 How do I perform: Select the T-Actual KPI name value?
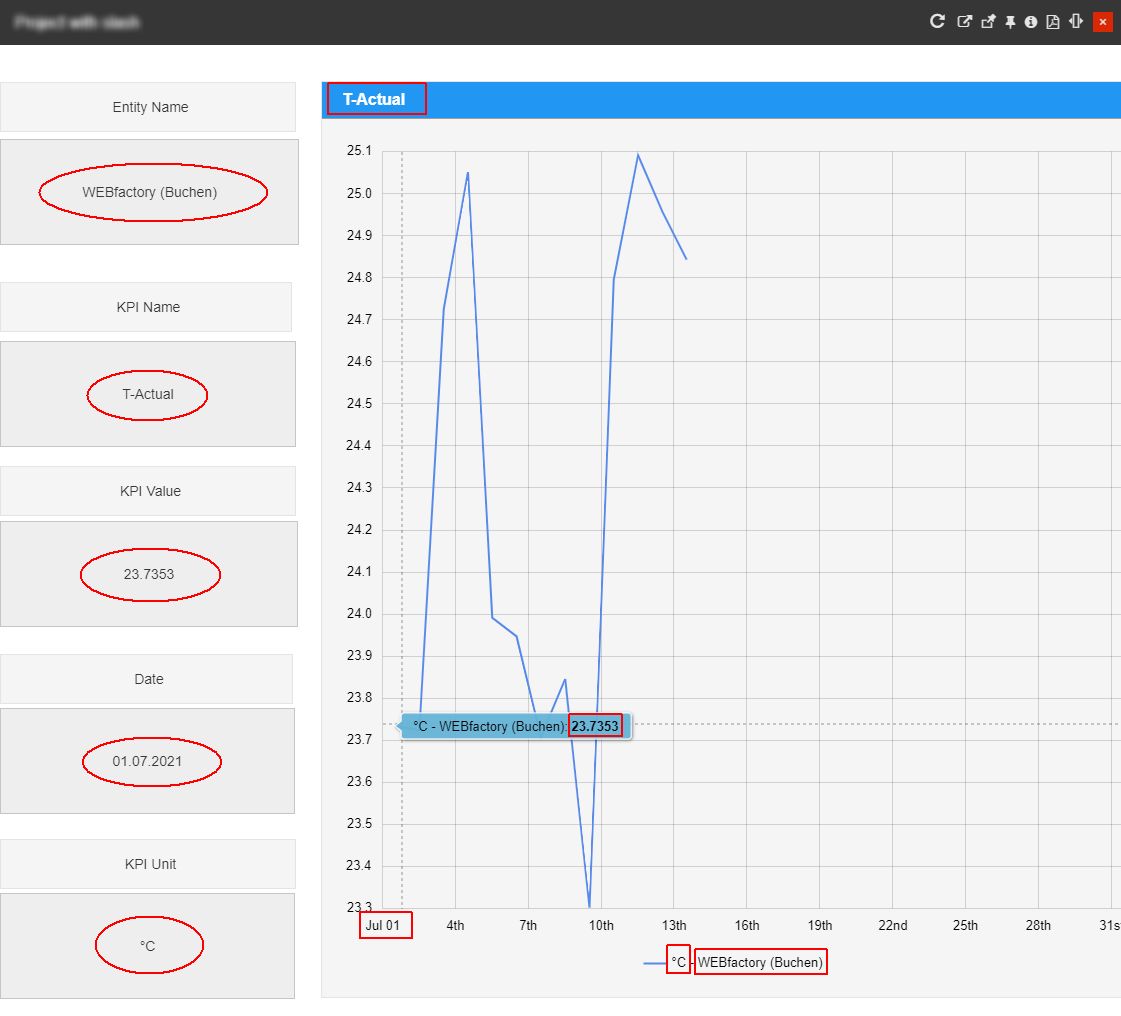point(148,394)
